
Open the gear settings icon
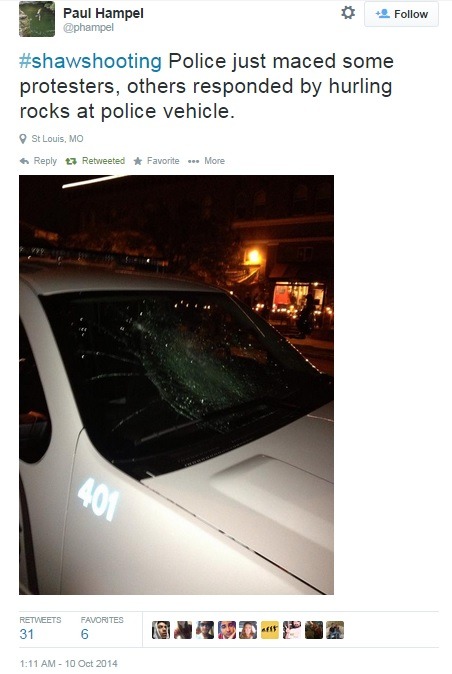coord(348,13)
